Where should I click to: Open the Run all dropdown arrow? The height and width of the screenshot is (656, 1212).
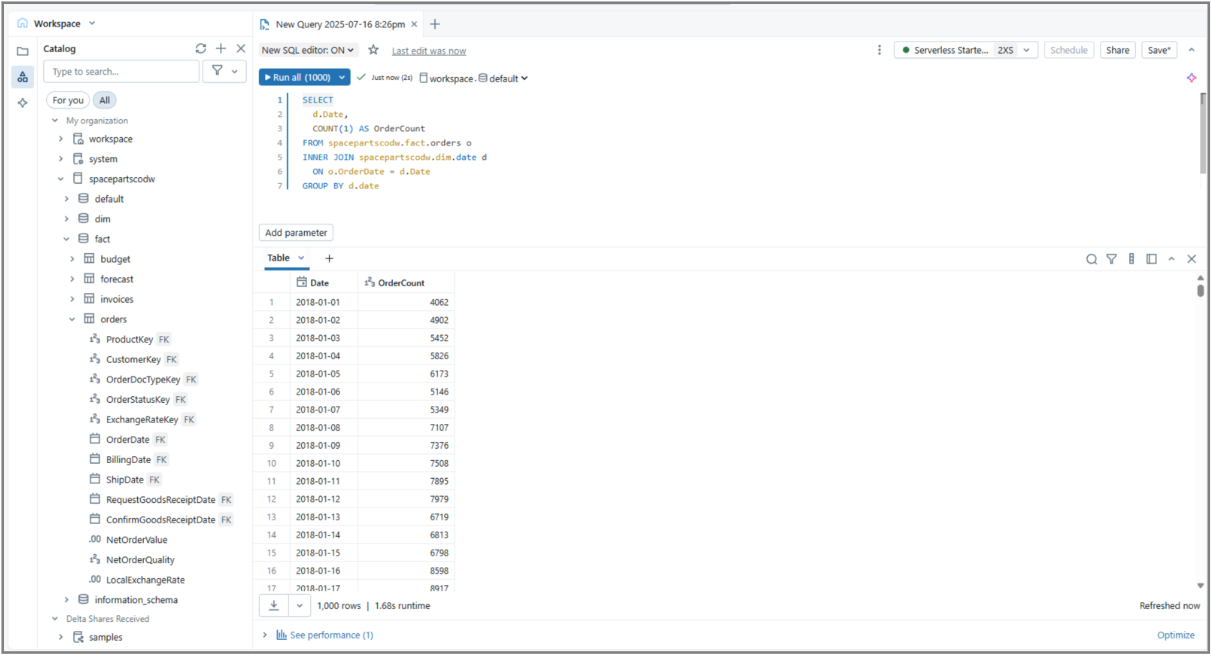340,77
